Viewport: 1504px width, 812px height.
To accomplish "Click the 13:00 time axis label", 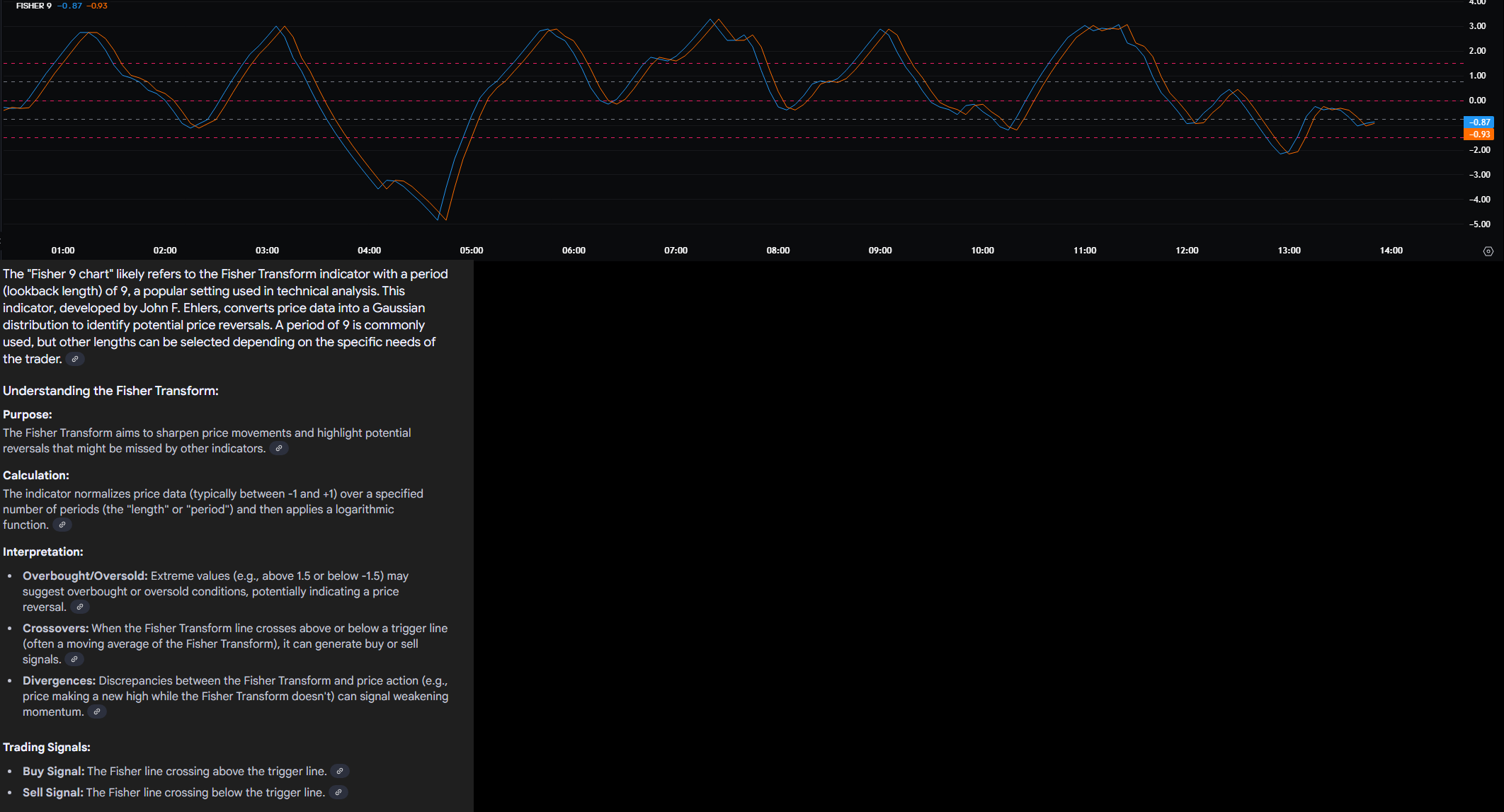I will [x=1289, y=251].
